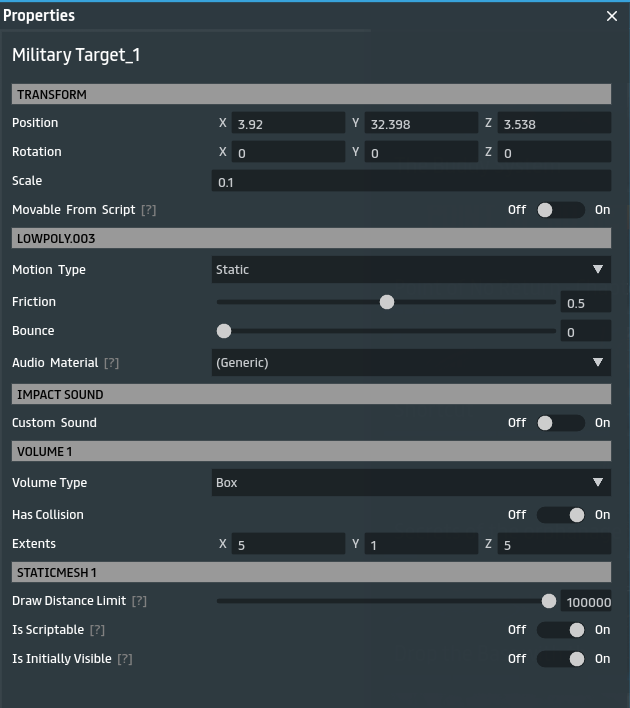Click the Bounce slider handle

(224, 331)
